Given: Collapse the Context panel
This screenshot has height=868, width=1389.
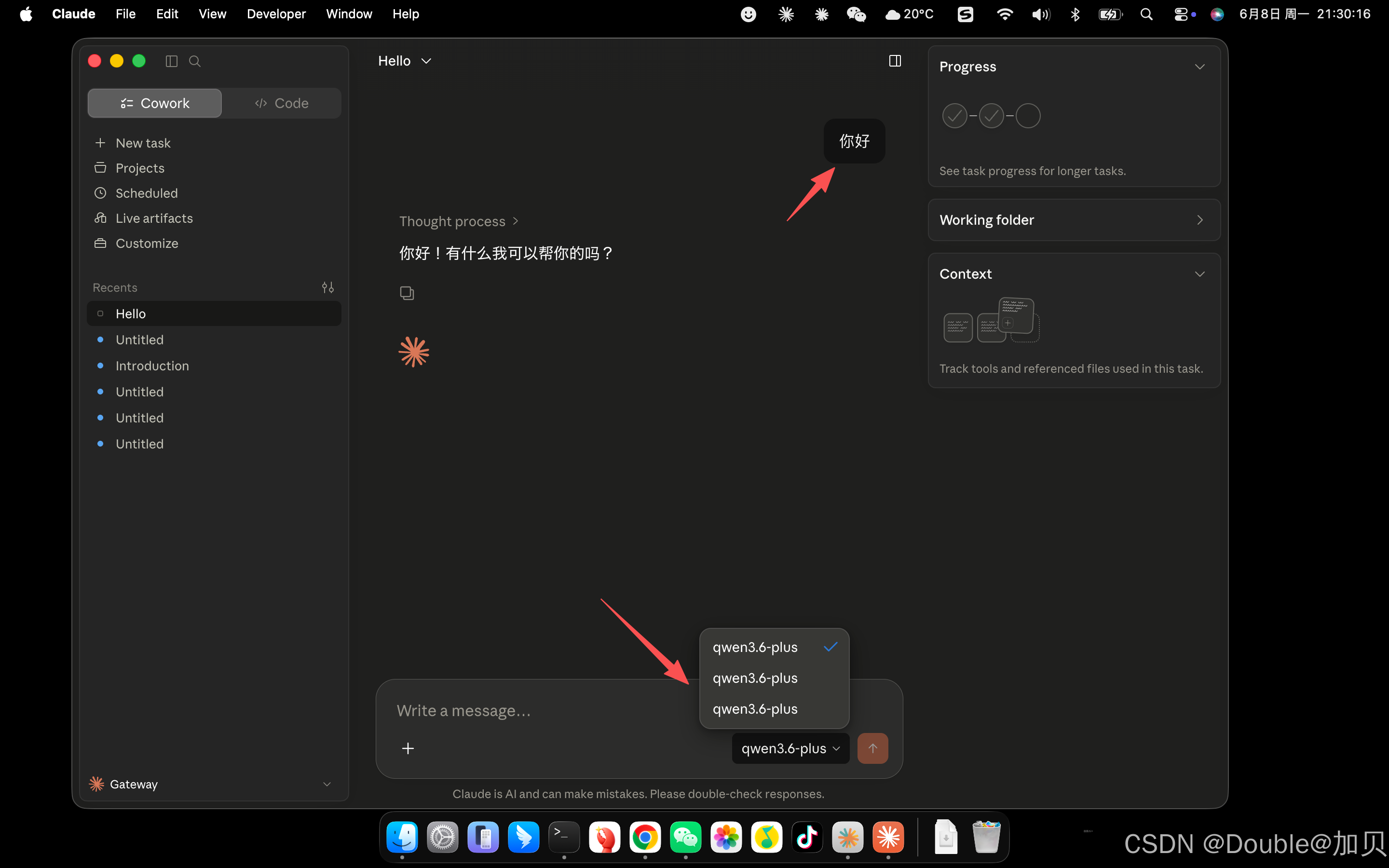Looking at the screenshot, I should pos(1199,274).
